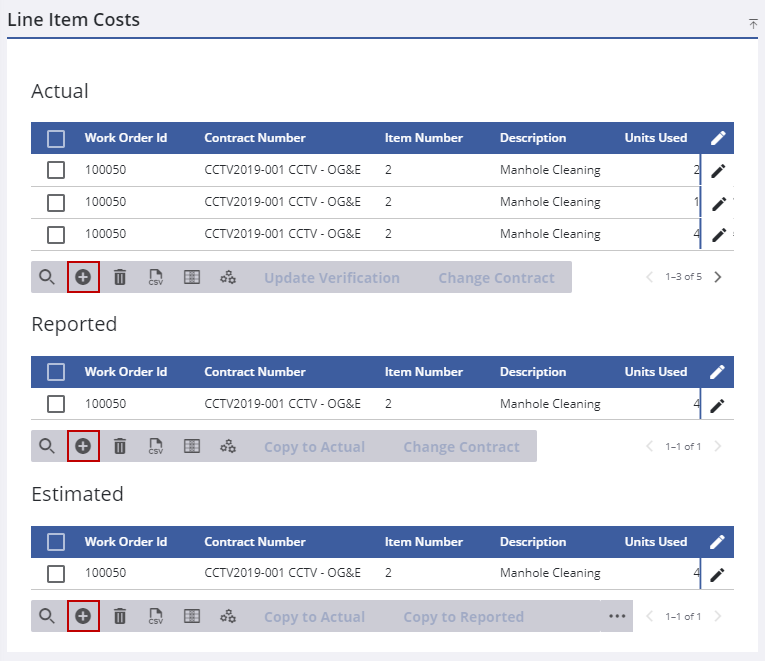Tick the second Actual row checkbox

click(56, 203)
